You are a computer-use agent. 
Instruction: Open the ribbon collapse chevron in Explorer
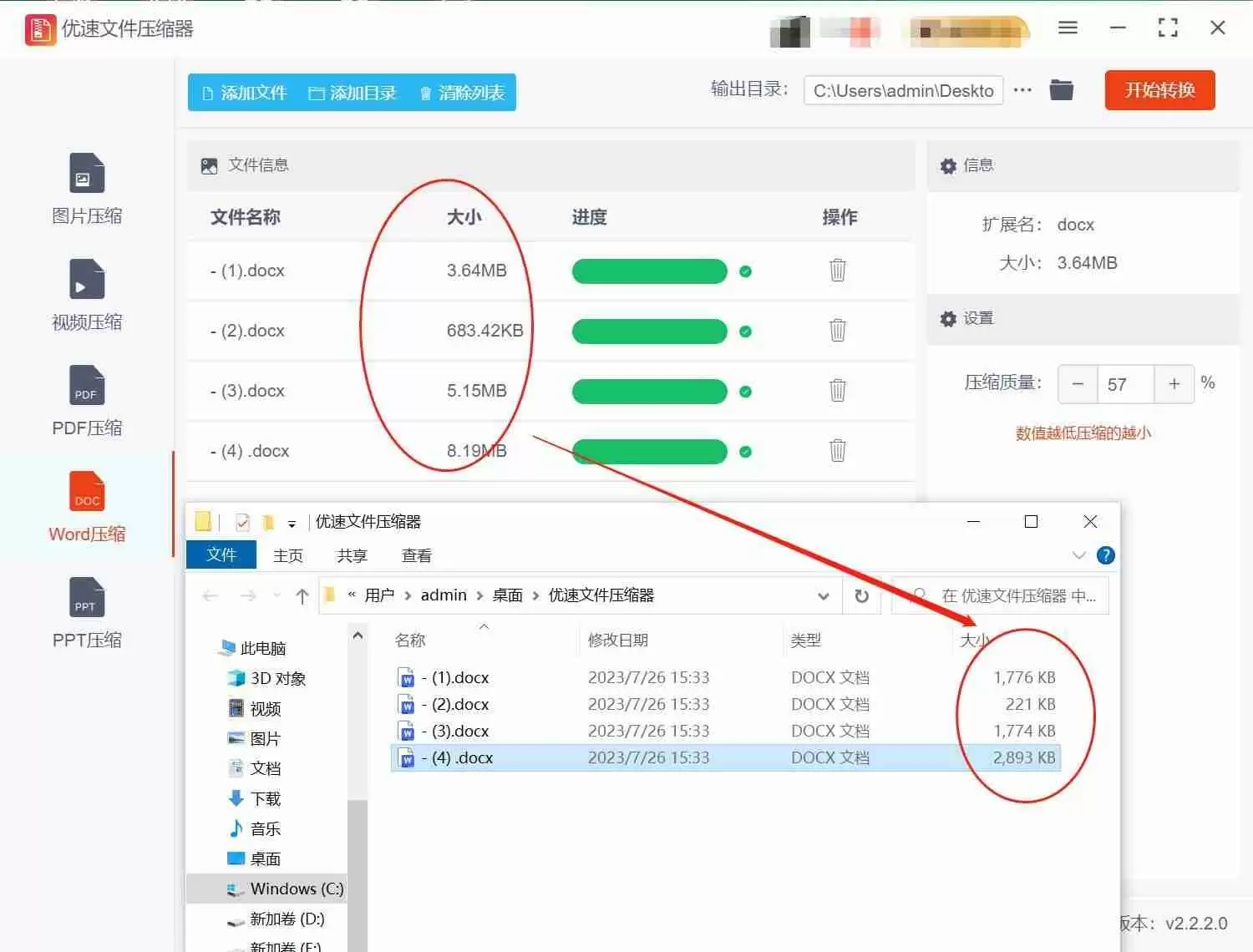(x=1078, y=554)
